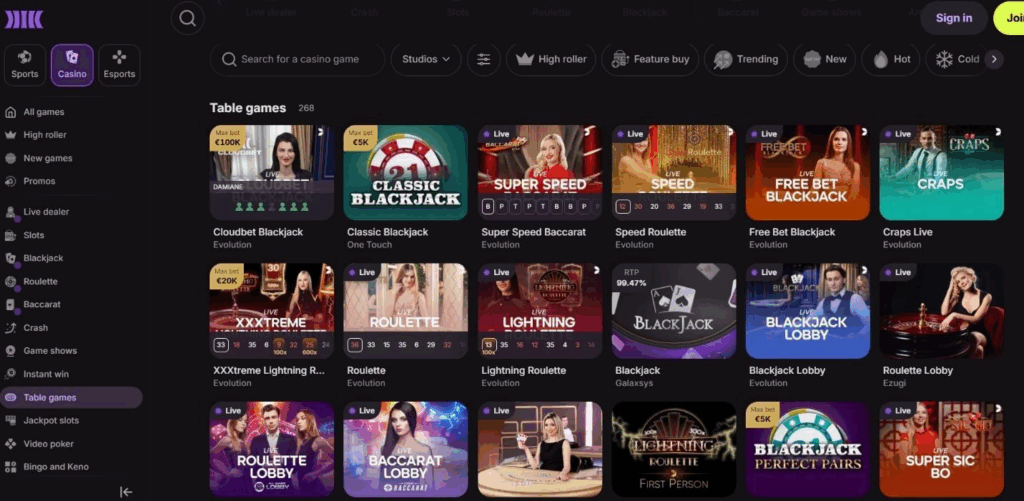Screen dimensions: 1024x501
Task: Open the Slots category label in sidebar
Action: coord(34,235)
